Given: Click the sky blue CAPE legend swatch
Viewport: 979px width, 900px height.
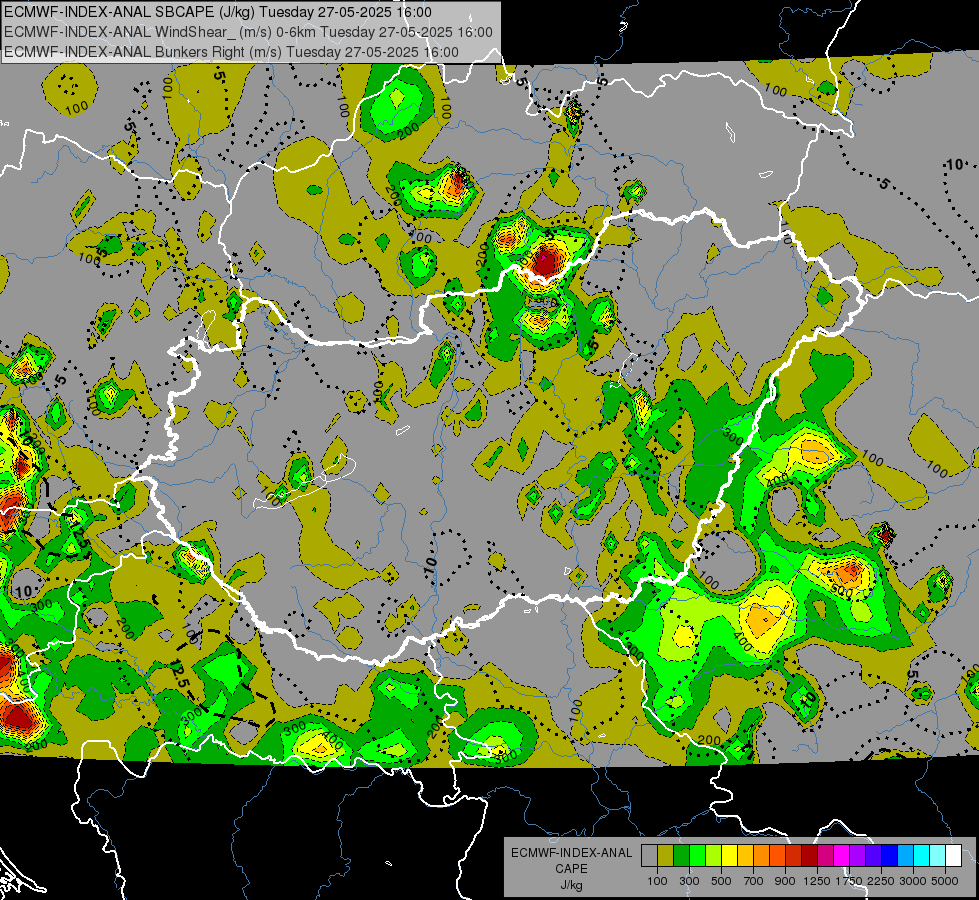Looking at the screenshot, I should point(905,856).
